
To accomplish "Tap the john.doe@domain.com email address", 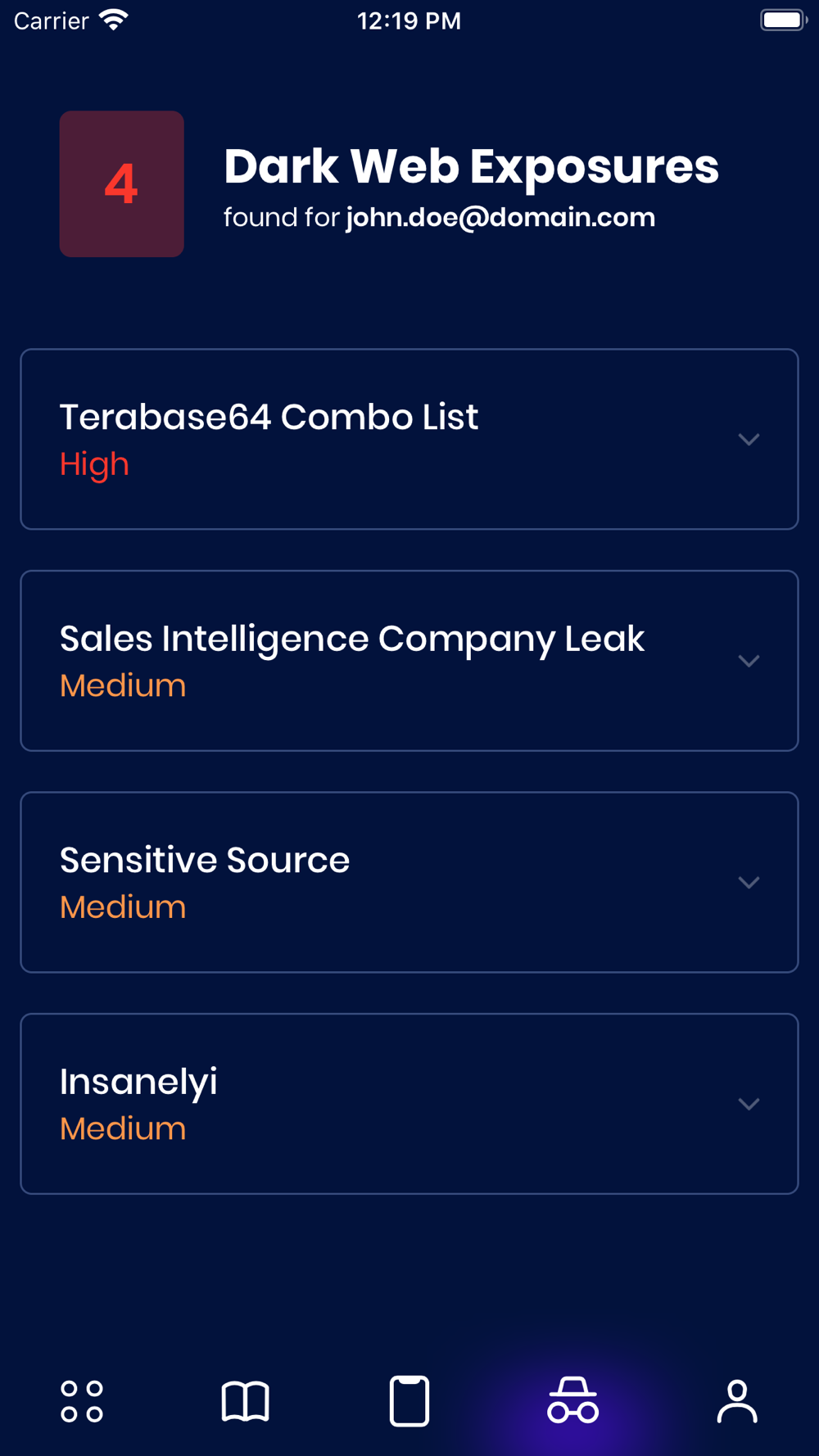I will coord(500,218).
